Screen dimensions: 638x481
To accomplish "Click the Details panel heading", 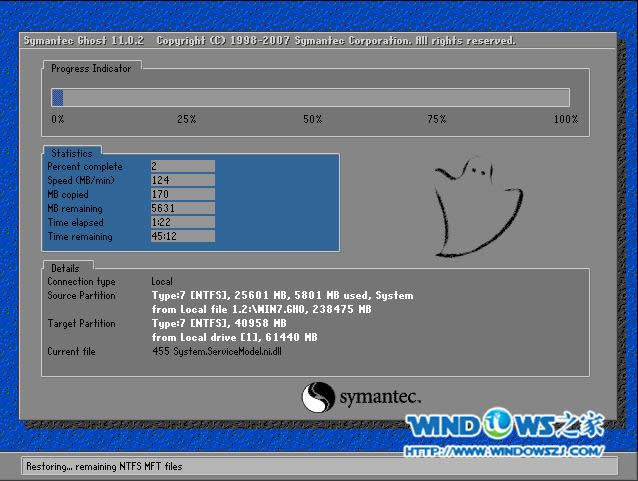I will [x=65, y=268].
